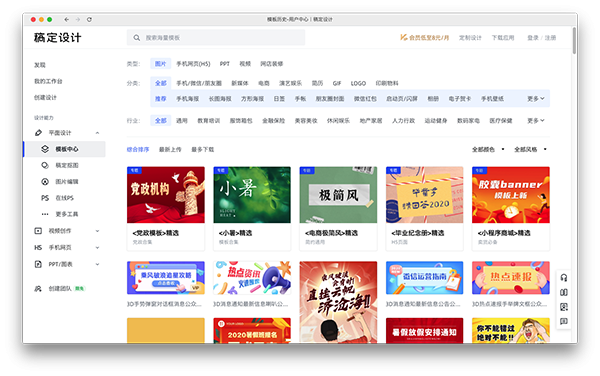Open the 党政机构 template collection thumbnail
The height and width of the screenshot is (376, 600).
[166, 195]
